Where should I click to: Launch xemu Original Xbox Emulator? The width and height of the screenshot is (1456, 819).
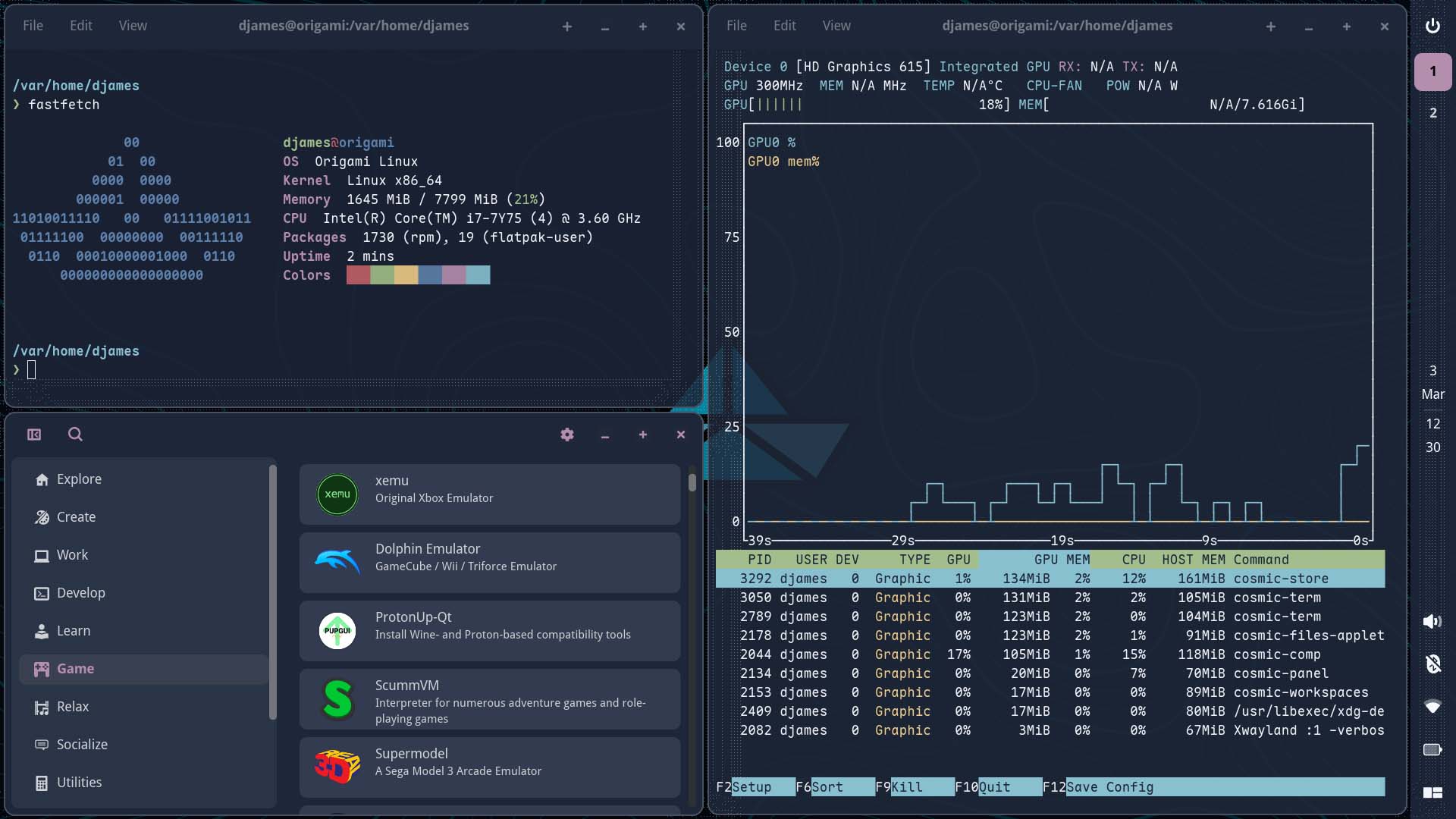489,494
